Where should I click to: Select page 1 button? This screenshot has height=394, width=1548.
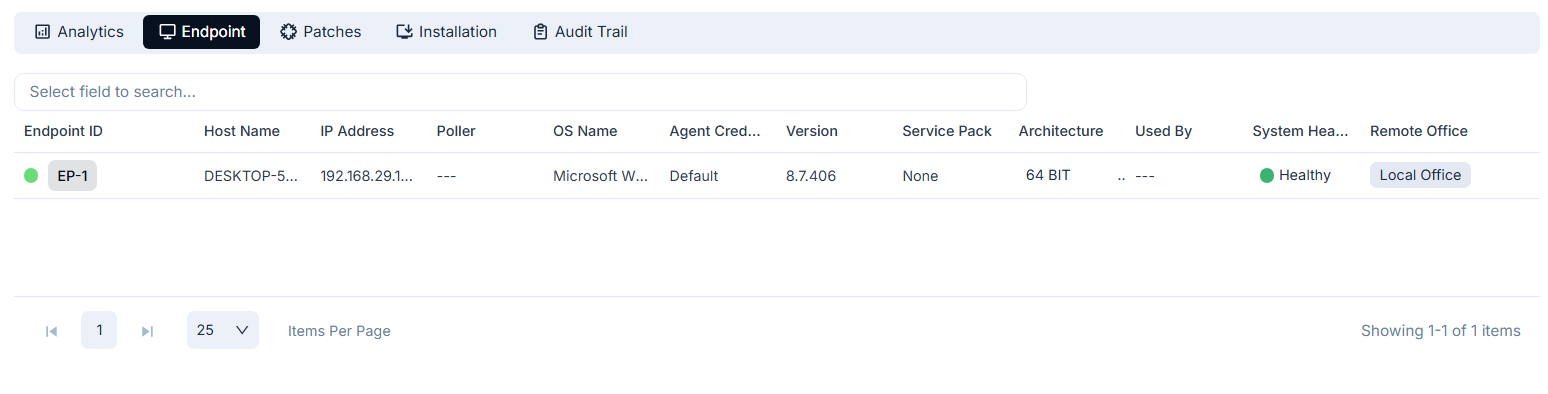tap(99, 330)
